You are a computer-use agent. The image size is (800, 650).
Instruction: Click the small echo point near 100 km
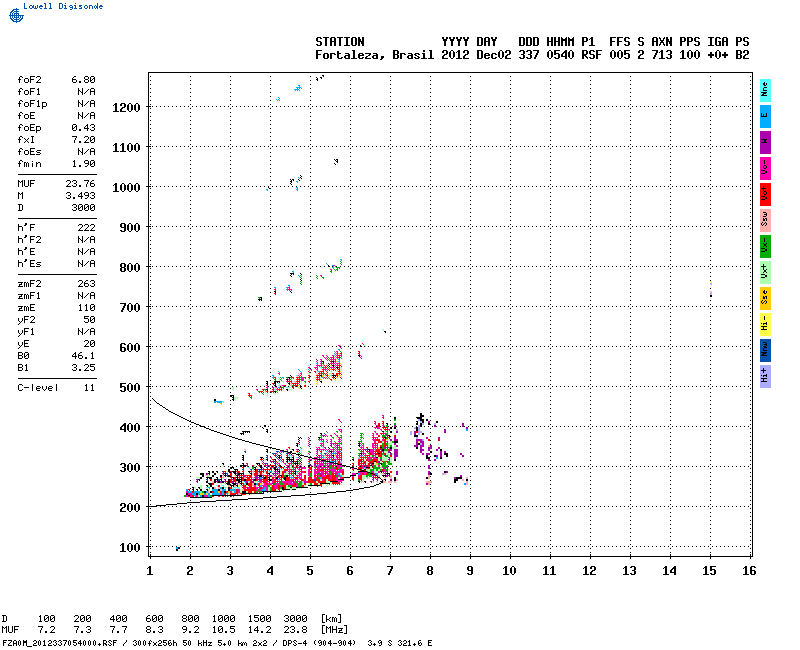178,548
